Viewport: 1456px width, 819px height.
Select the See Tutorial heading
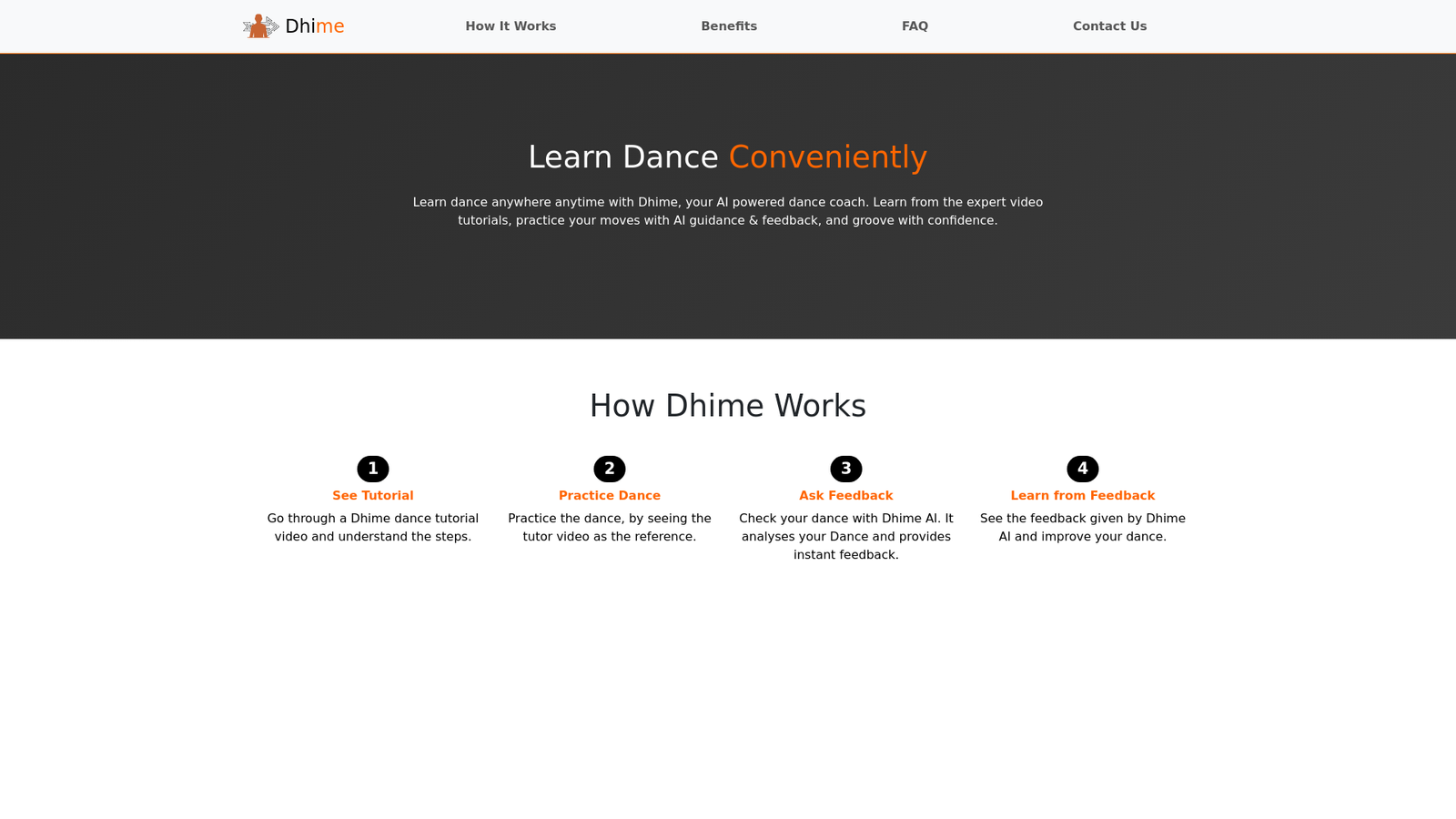pos(373,496)
